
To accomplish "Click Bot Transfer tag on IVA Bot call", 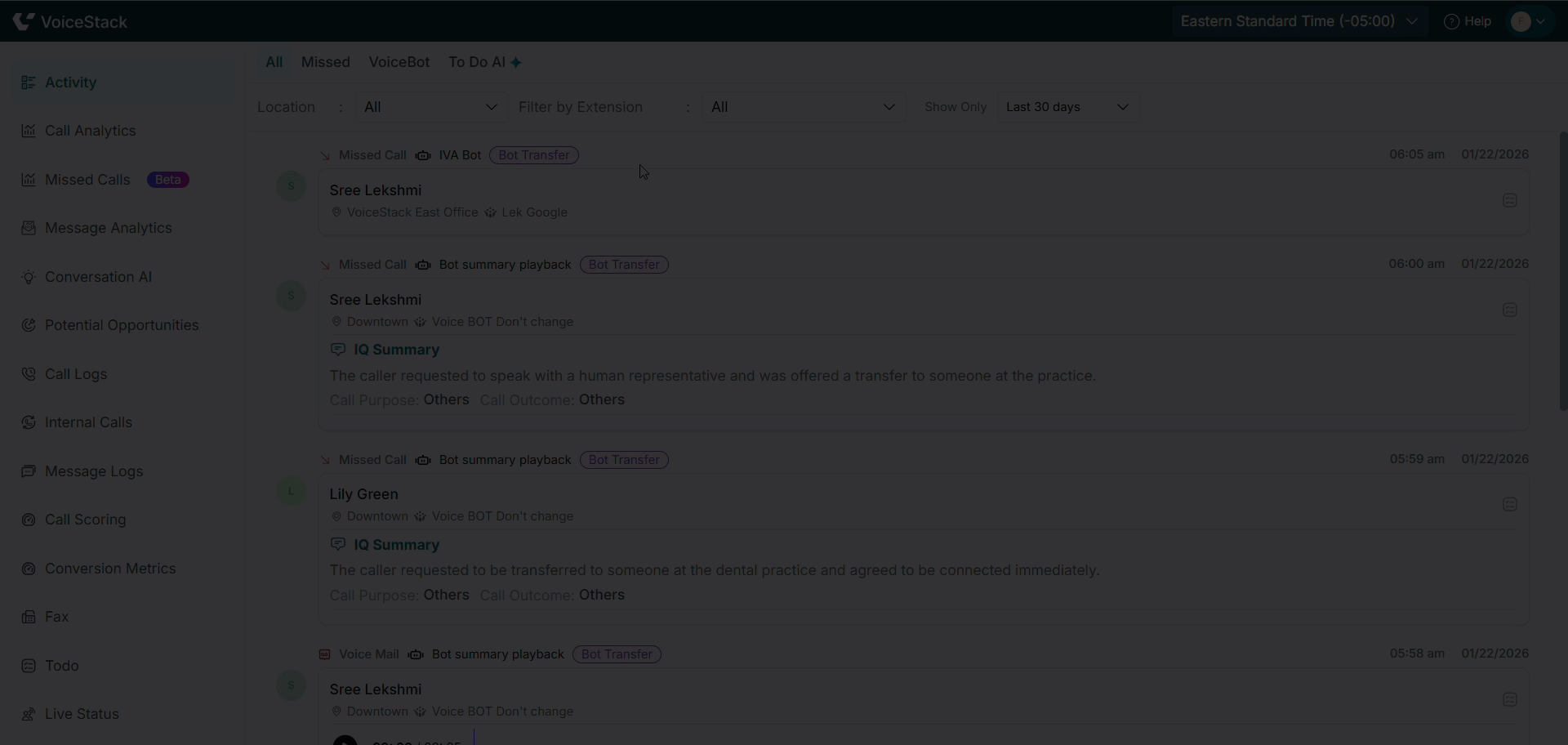I will [x=534, y=155].
